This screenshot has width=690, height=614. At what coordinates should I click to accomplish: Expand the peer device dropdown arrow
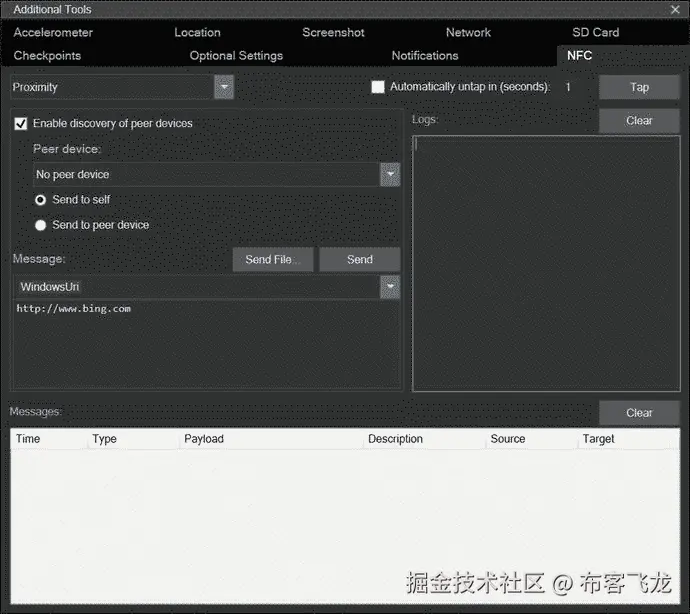pyautogui.click(x=390, y=175)
